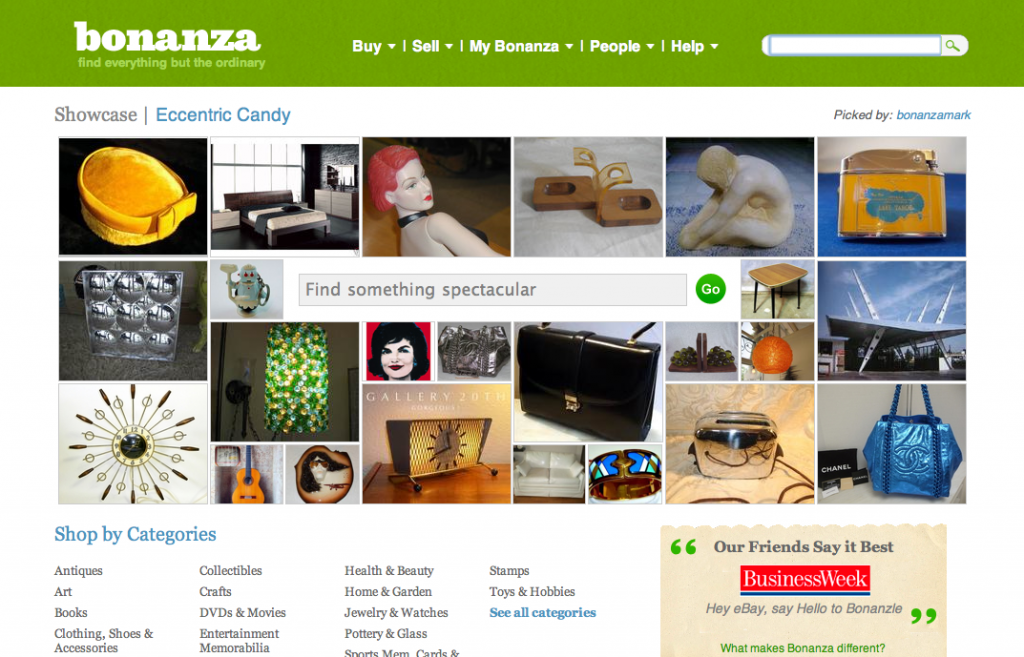Open What makes Bonanza different link

(x=803, y=648)
